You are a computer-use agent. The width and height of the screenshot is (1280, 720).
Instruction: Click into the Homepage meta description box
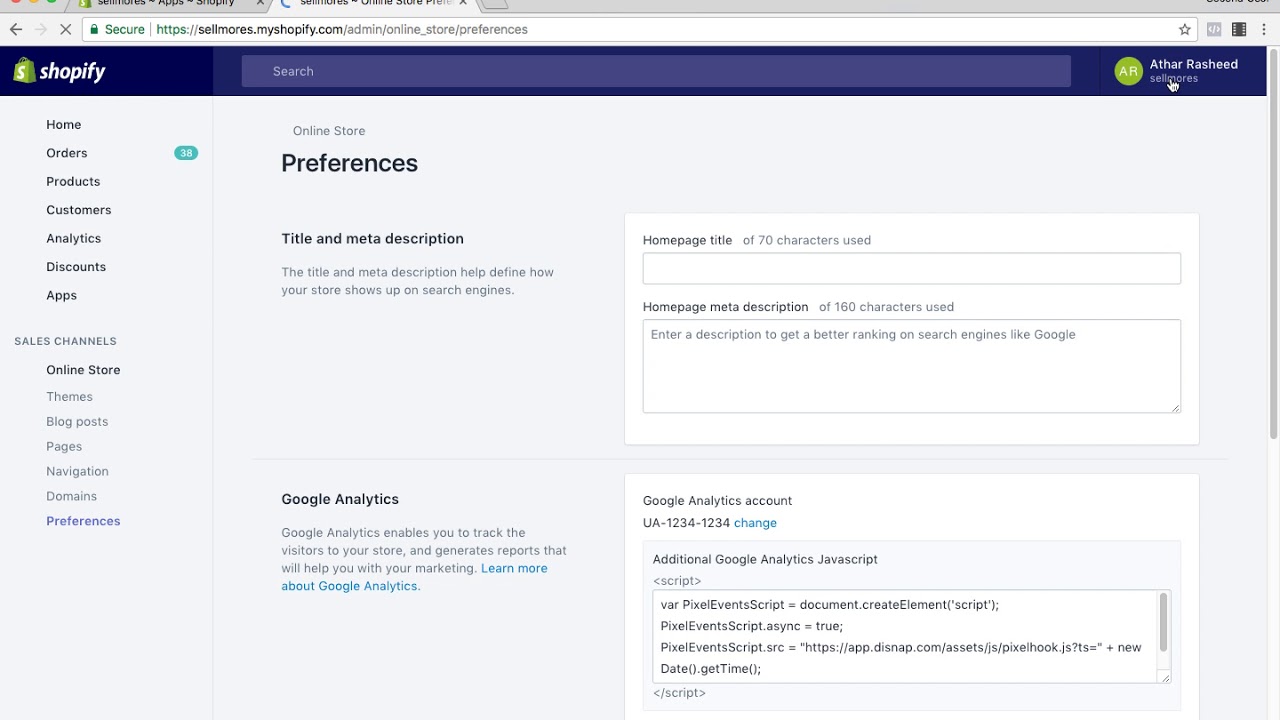pyautogui.click(x=911, y=365)
